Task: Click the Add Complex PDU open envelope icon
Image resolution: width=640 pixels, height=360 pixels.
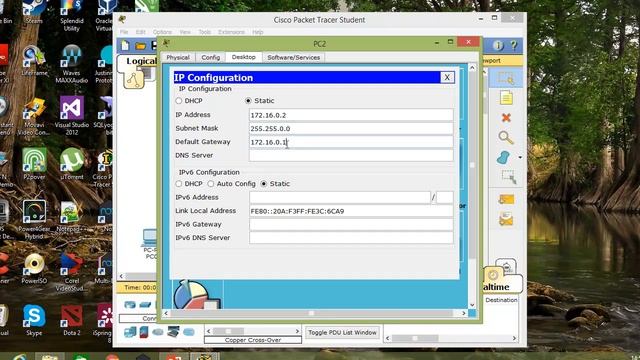Action: (506, 219)
